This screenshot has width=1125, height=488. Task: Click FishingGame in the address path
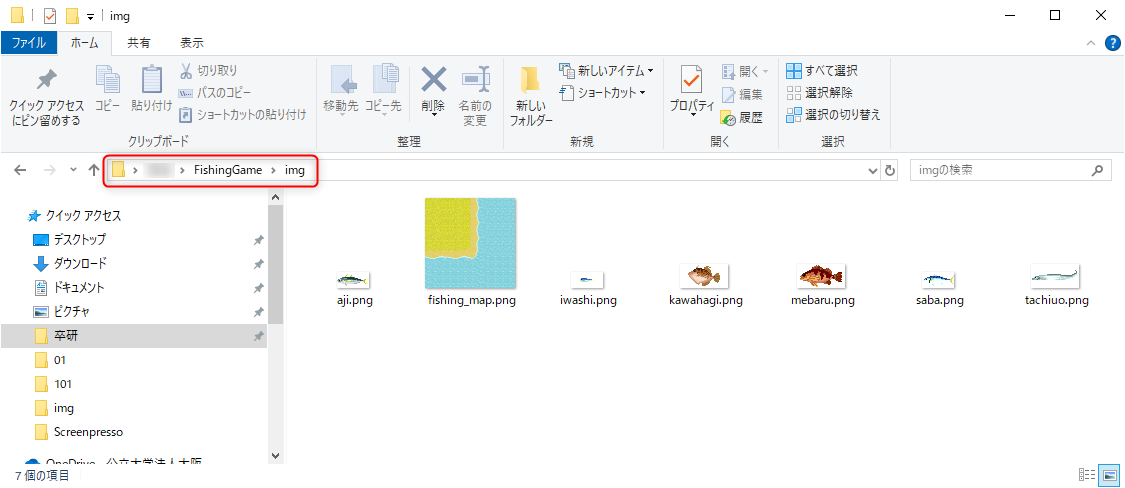tap(228, 170)
